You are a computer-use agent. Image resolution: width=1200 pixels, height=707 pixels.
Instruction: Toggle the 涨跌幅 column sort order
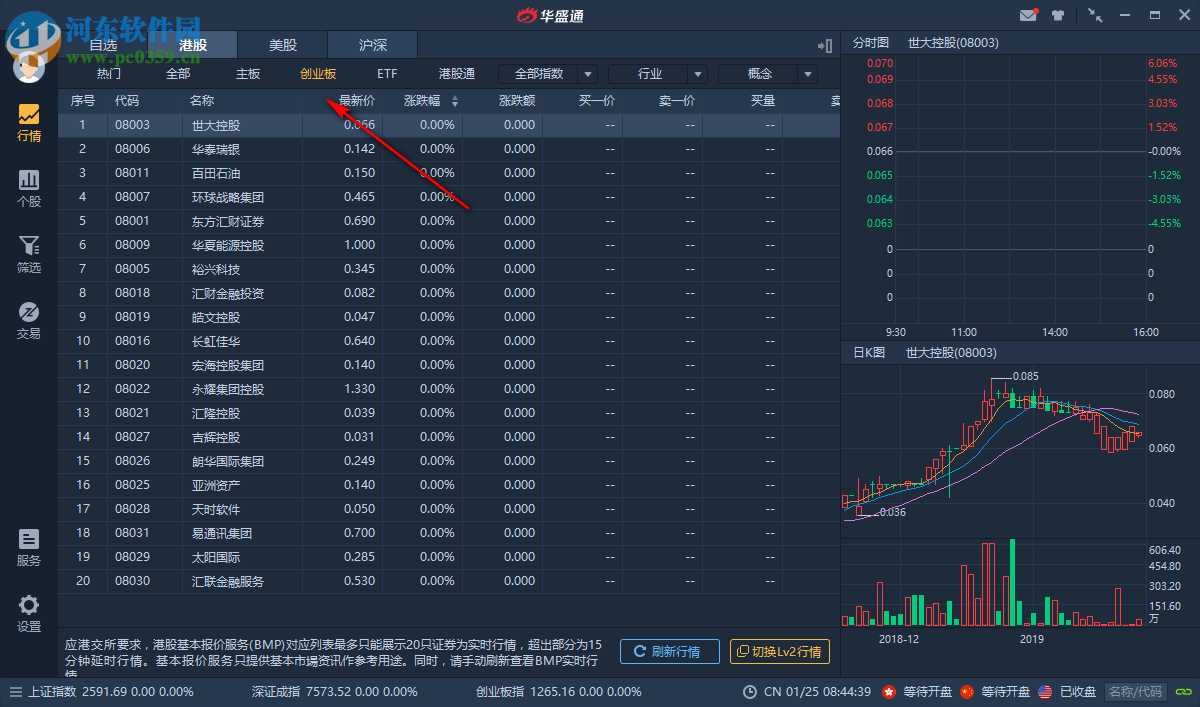(456, 100)
